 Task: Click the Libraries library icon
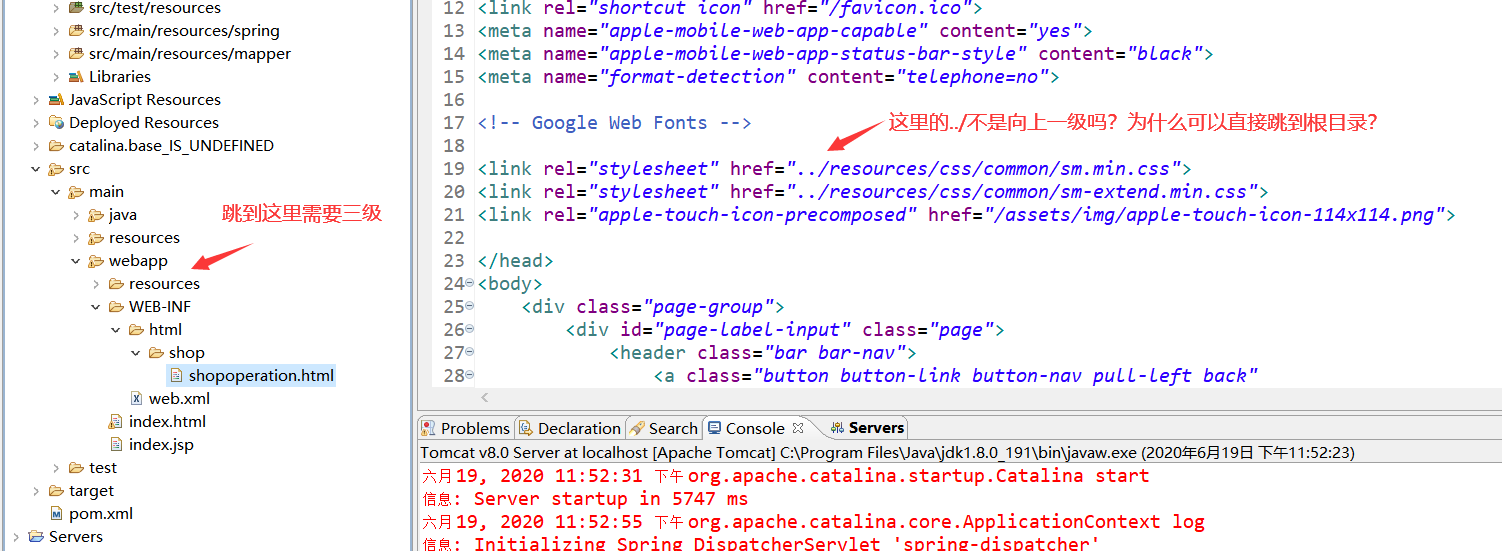76,77
